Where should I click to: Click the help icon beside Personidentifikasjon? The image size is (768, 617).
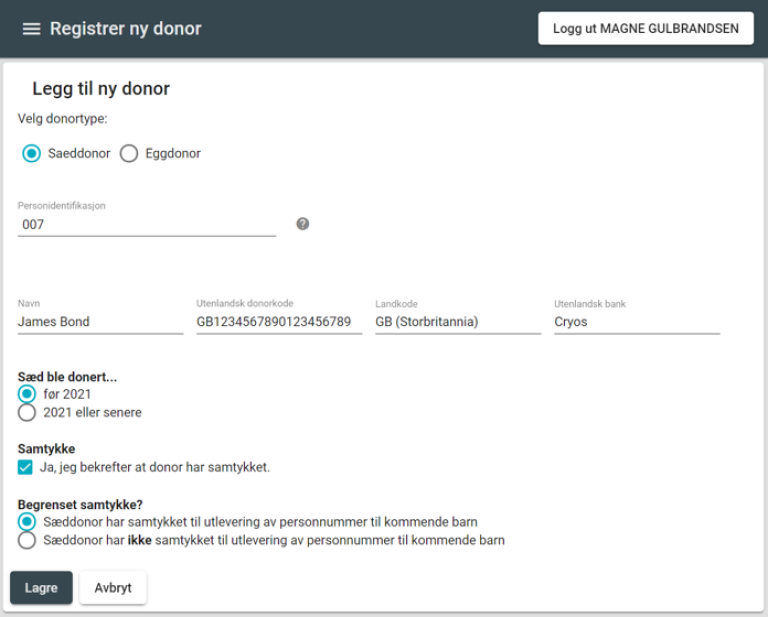click(303, 224)
